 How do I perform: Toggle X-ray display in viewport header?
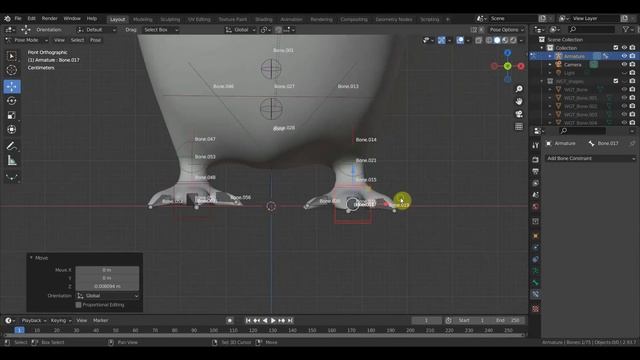click(x=478, y=40)
